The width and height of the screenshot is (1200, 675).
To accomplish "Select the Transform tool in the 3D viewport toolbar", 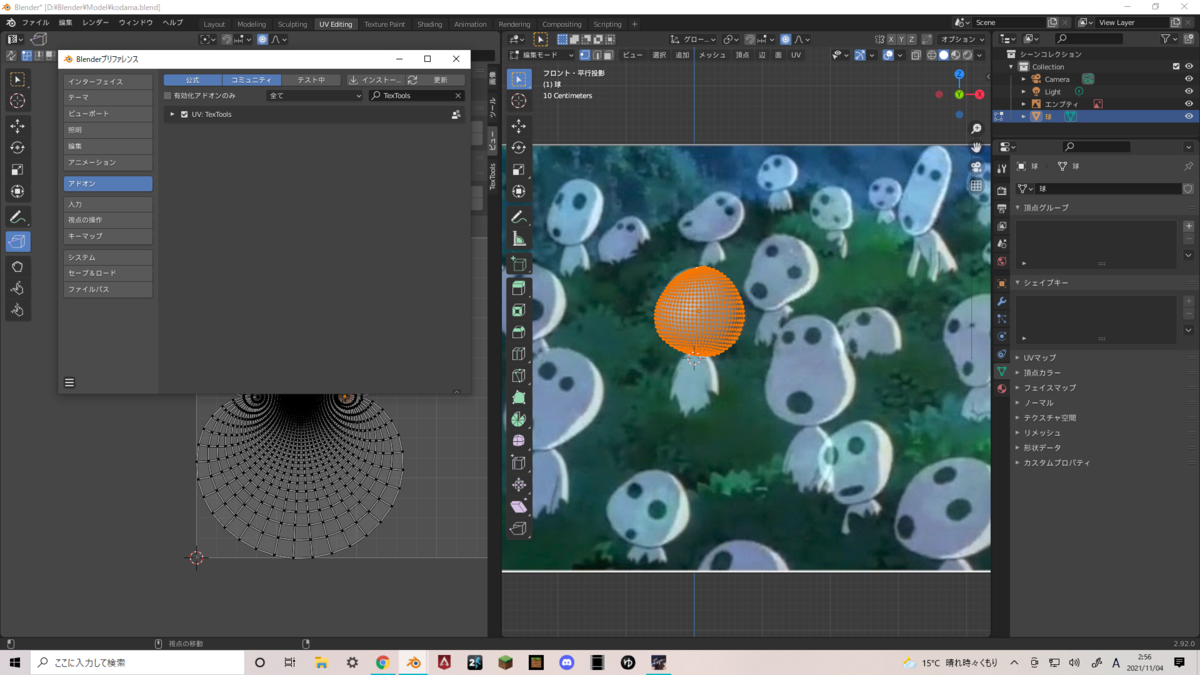I will [518, 192].
